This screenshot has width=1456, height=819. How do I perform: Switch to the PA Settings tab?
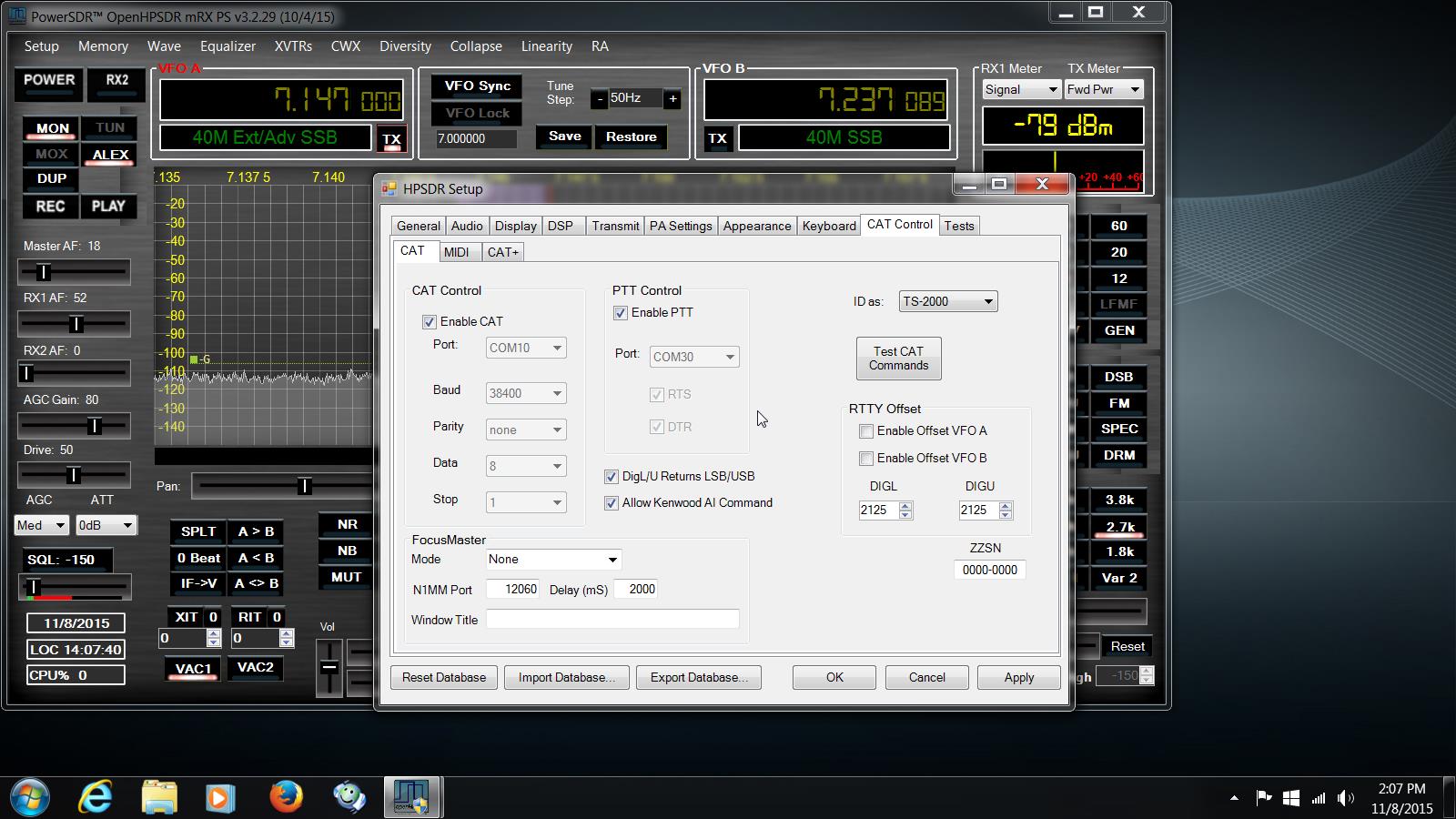[x=681, y=226]
